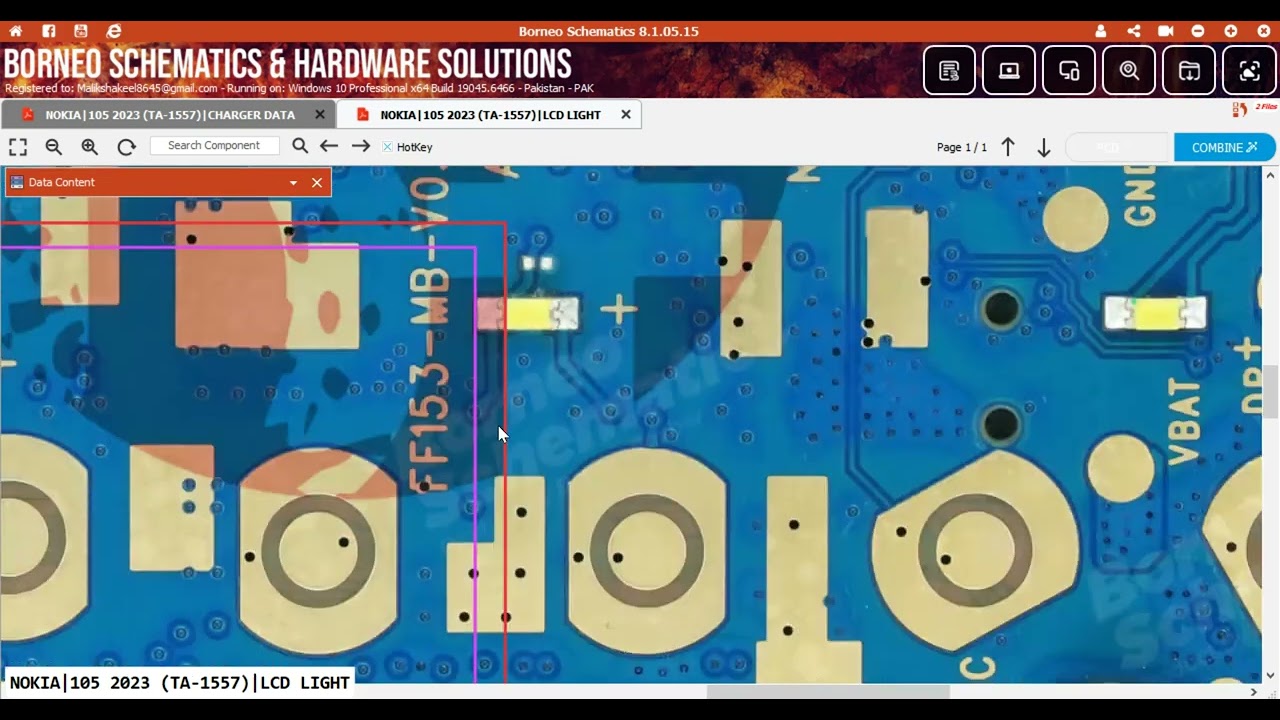Open the Internet Explorer web icon
1280x720 pixels.
(x=114, y=31)
